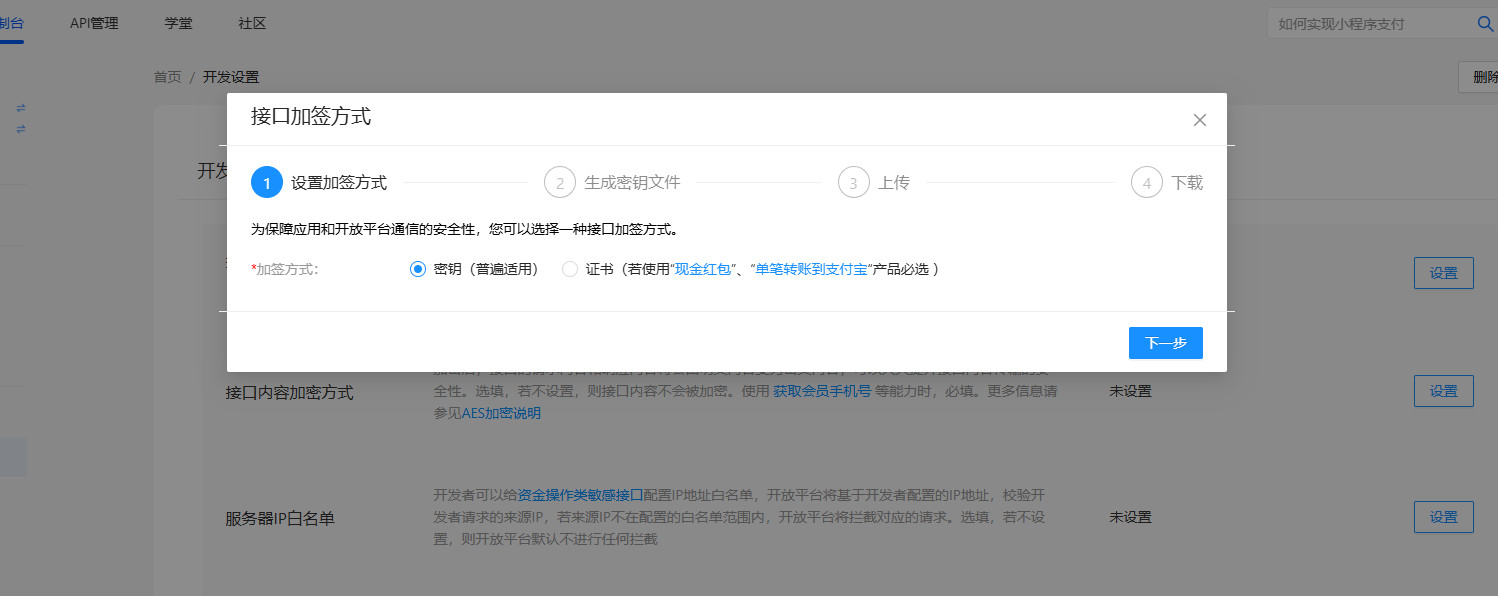The image size is (1498, 596).
Task: Close the 接口加签方式 dialog with the X icon
Action: 1200,120
